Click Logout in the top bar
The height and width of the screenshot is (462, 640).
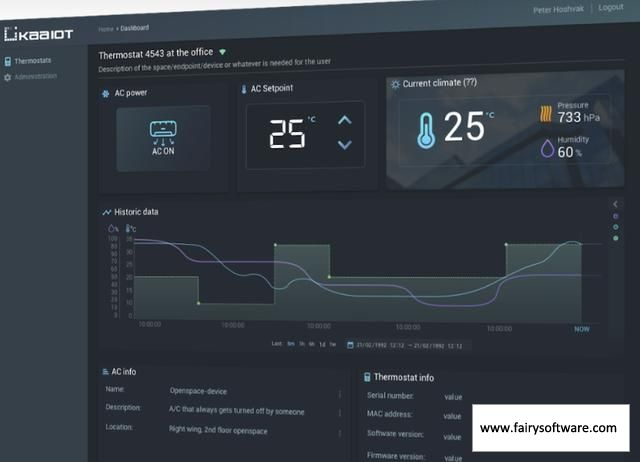611,8
